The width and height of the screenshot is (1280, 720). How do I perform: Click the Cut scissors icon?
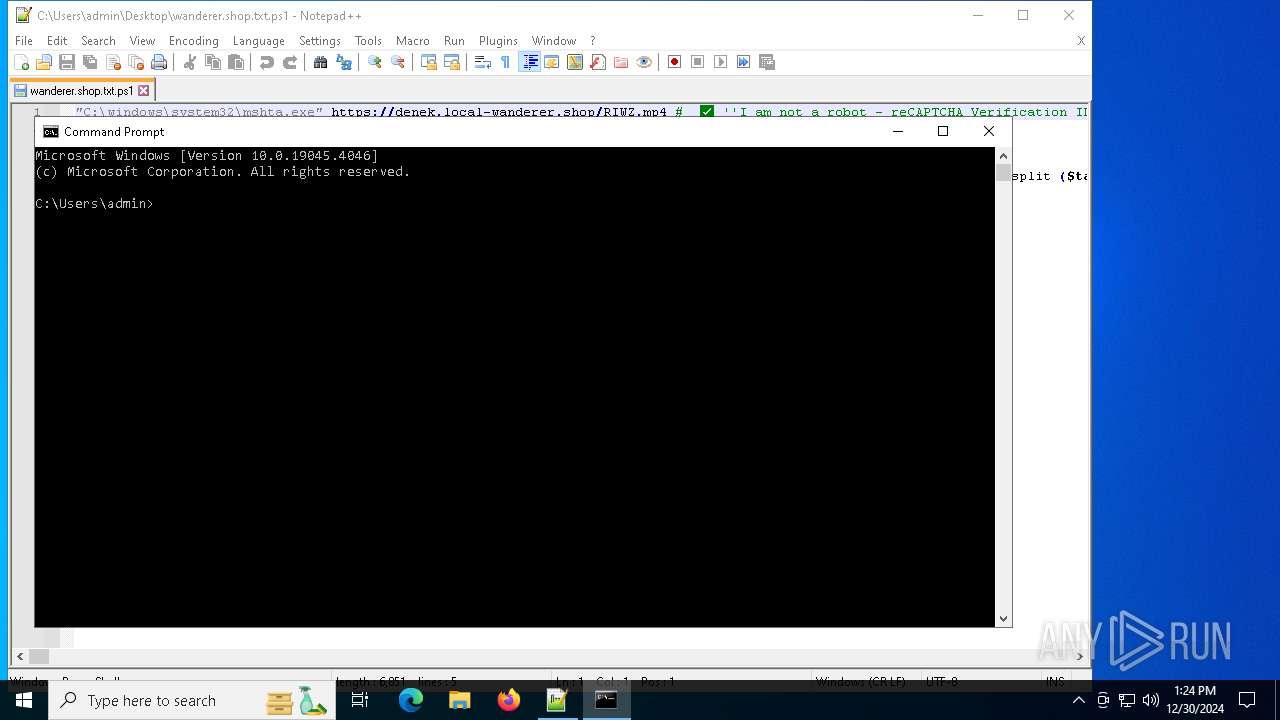pos(190,62)
